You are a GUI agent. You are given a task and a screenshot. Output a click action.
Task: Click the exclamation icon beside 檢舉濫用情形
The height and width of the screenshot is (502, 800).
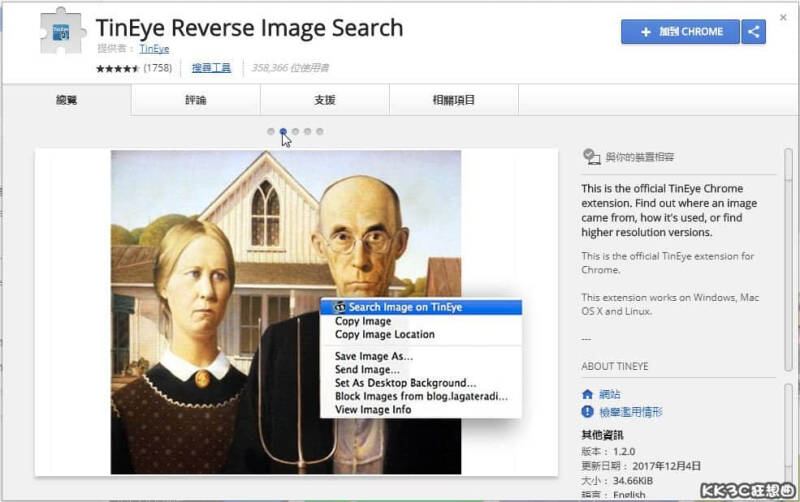tap(587, 411)
